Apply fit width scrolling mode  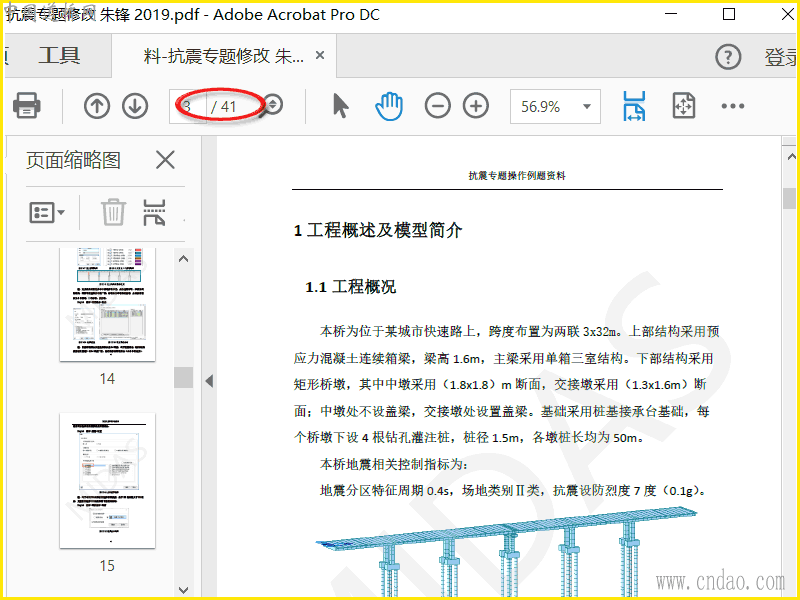coord(634,106)
